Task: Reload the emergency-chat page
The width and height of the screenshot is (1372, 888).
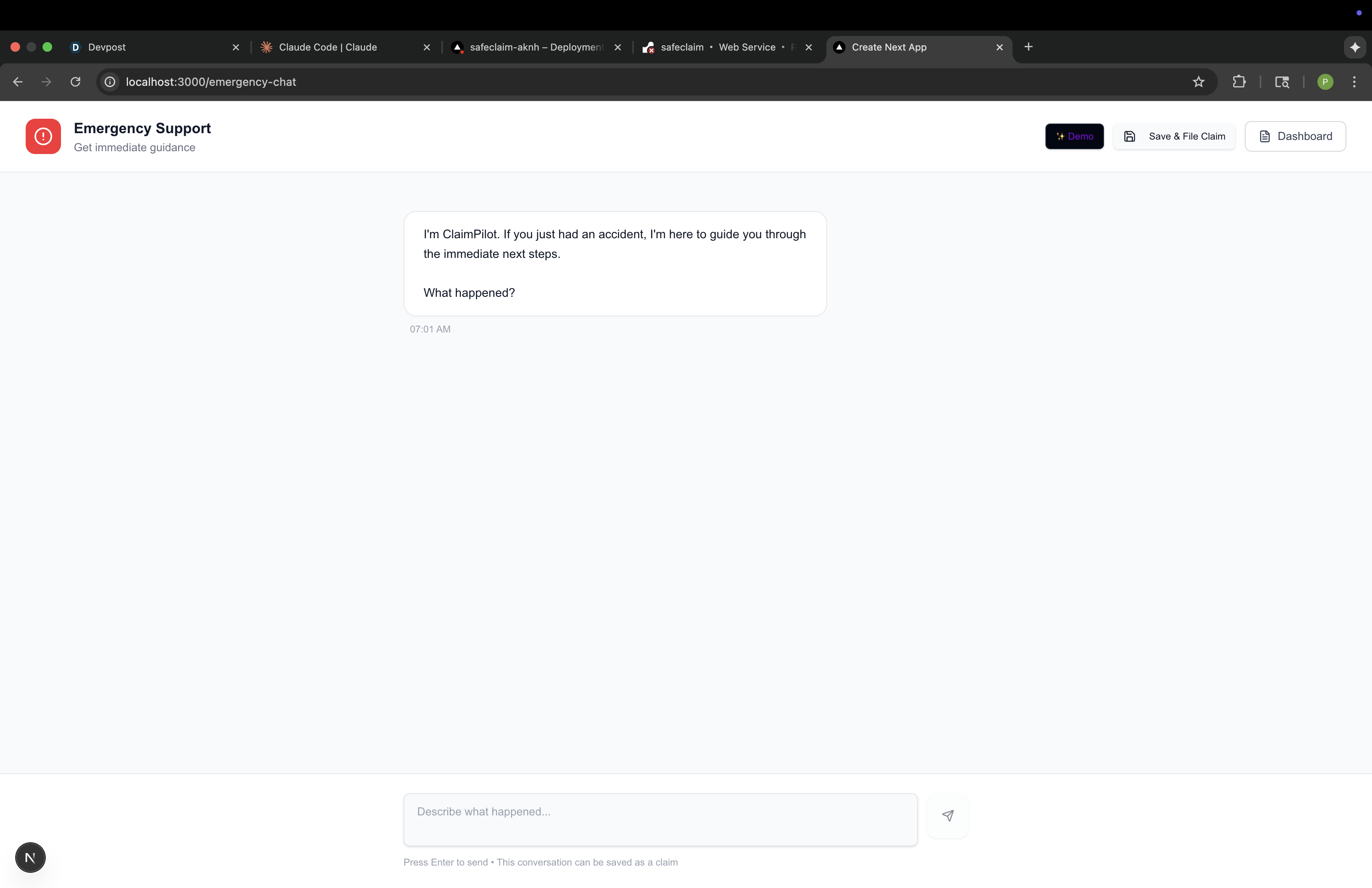Action: click(75, 82)
